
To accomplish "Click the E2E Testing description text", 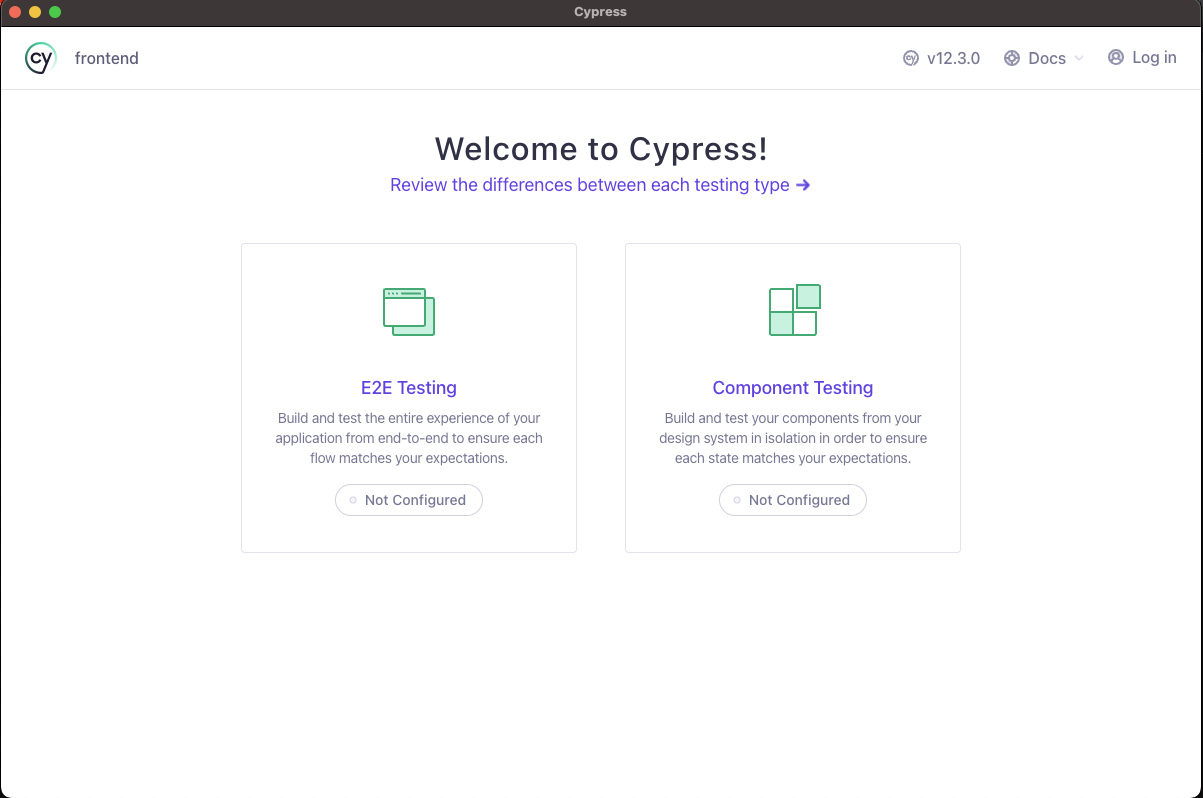I will click(409, 438).
